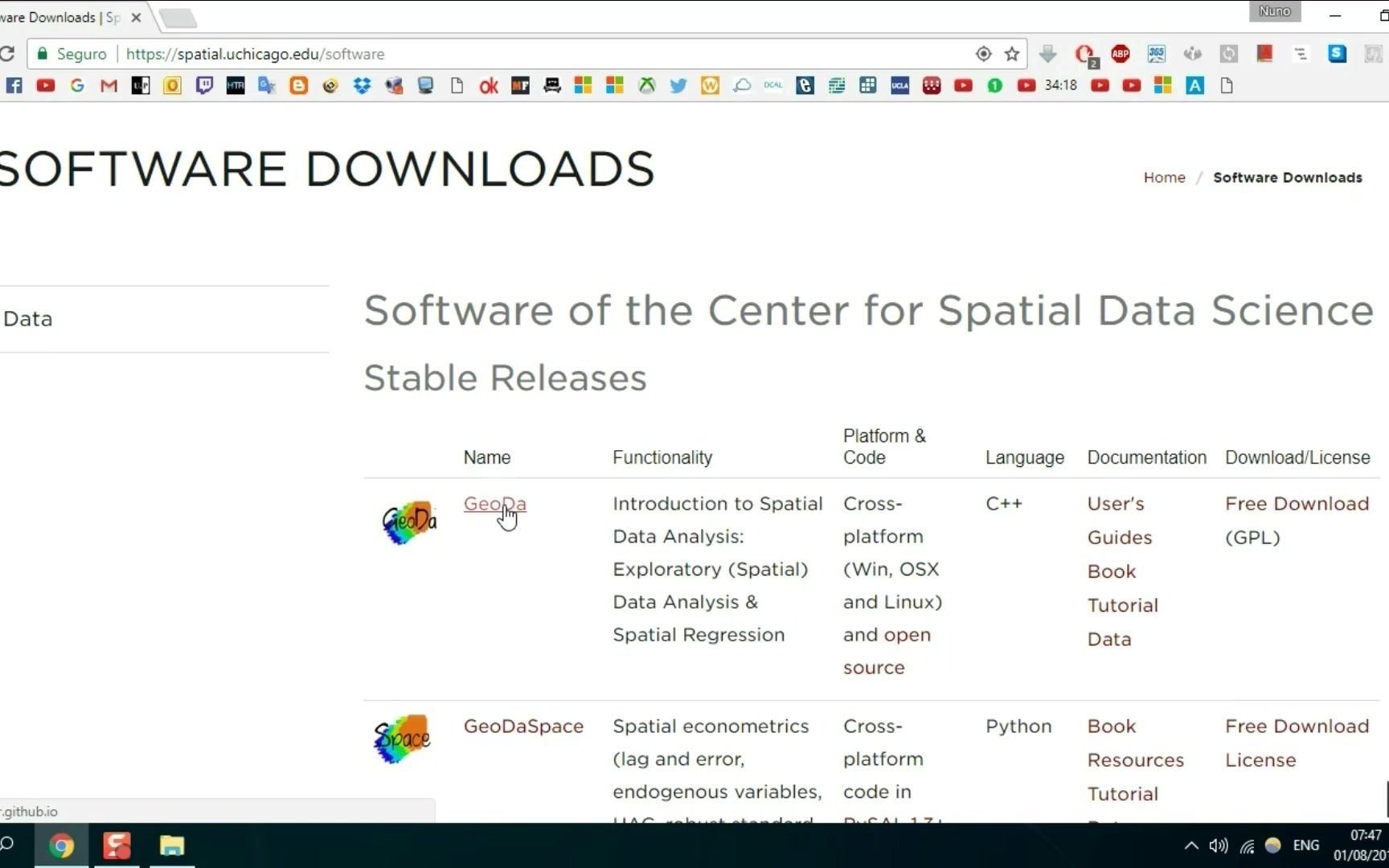
Task: Open the Google Translate bookmark
Action: 267,85
